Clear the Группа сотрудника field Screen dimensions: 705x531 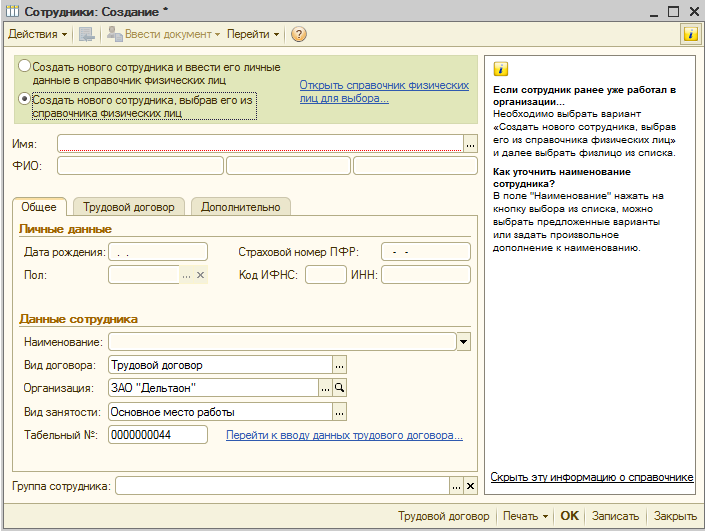[470, 486]
